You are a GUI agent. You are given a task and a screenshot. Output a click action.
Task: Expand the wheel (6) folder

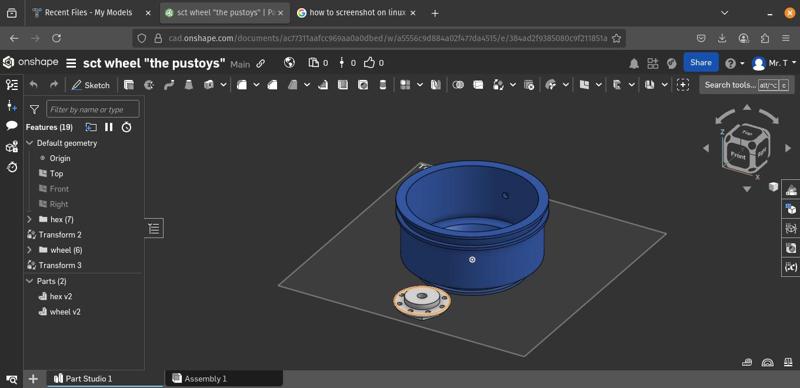pyautogui.click(x=29, y=250)
